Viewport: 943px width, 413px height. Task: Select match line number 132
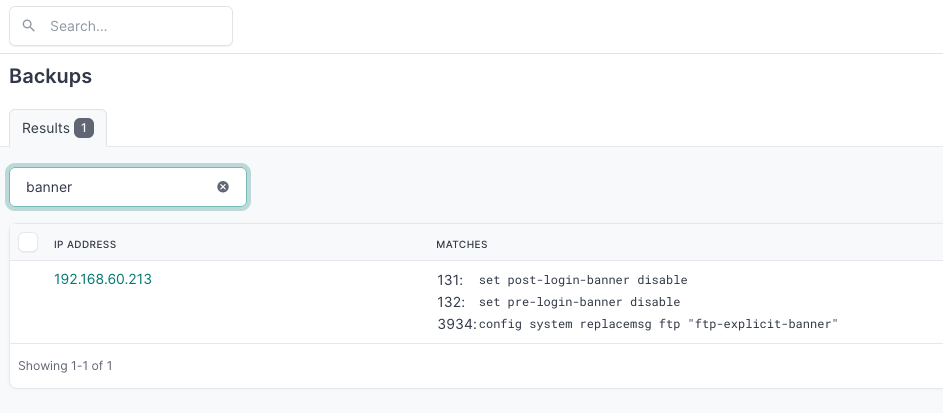click(450, 302)
